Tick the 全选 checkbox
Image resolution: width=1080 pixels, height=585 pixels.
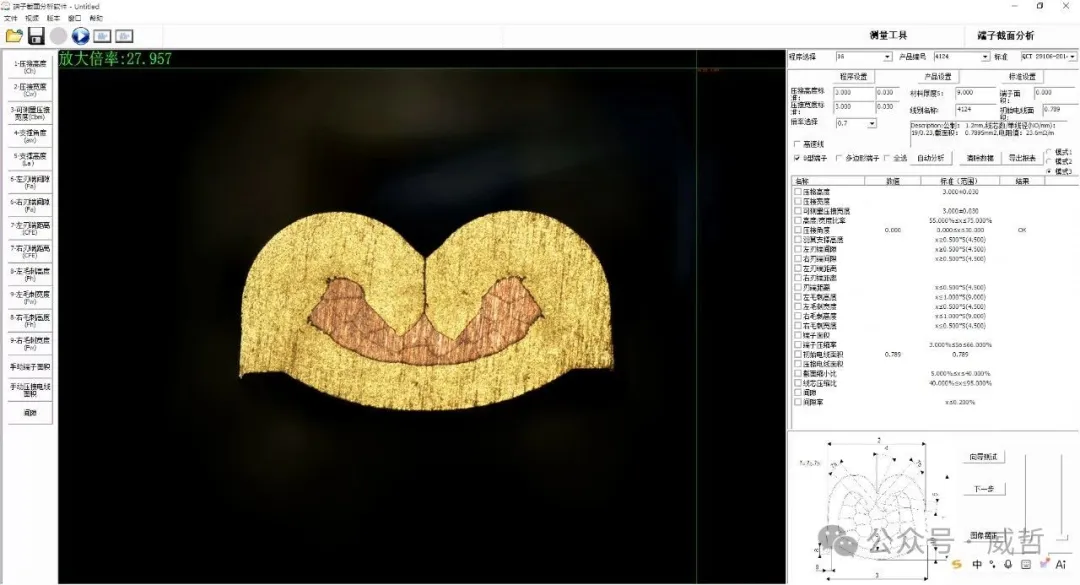pos(886,158)
